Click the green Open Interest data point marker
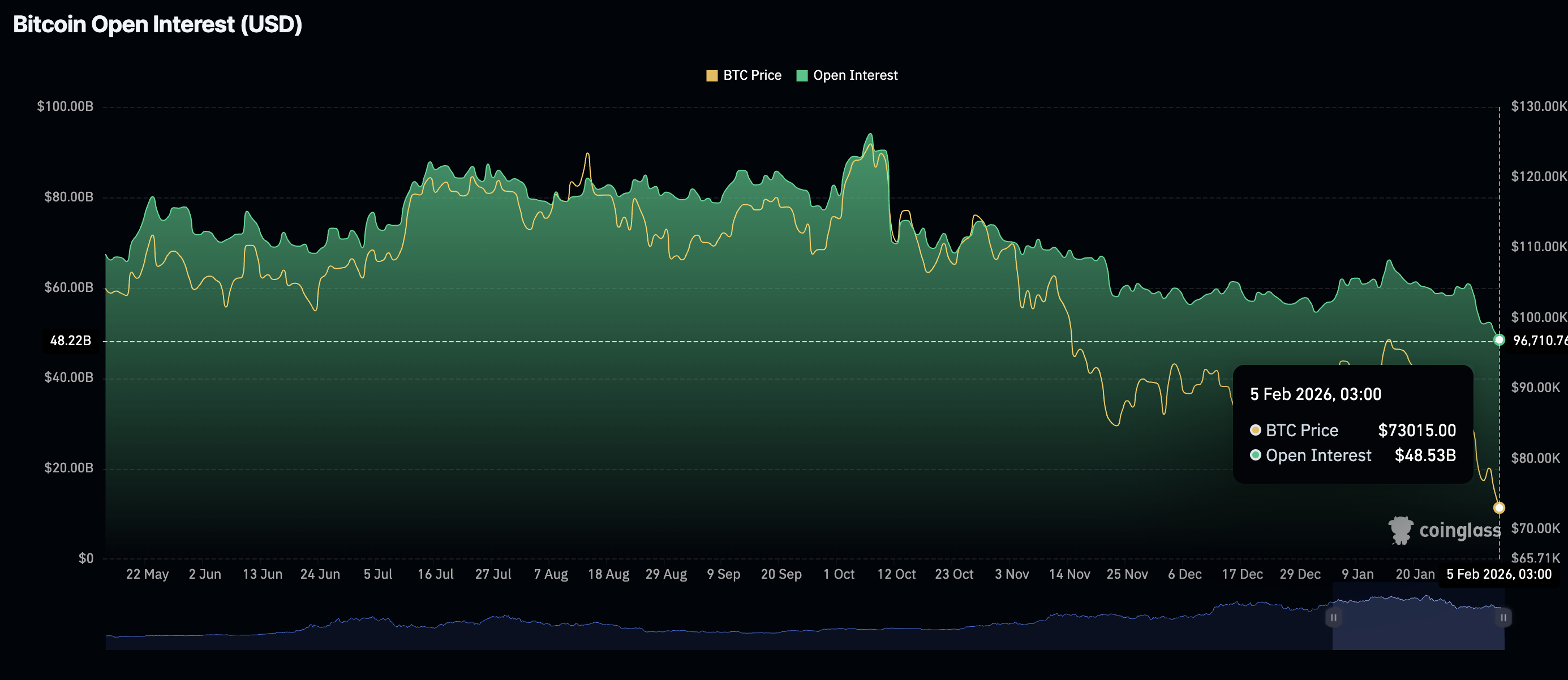 1499,339
